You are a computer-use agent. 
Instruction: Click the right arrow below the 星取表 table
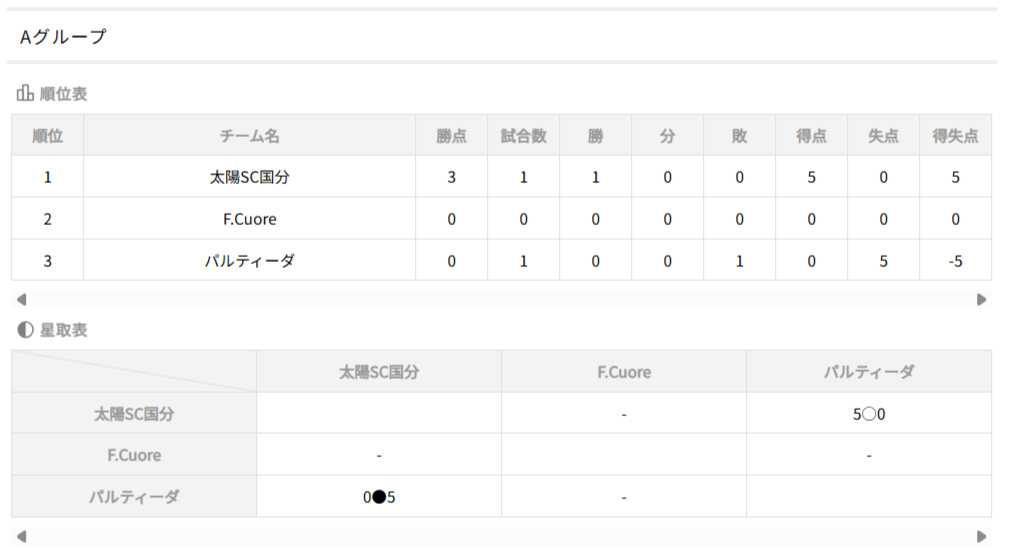tap(982, 536)
